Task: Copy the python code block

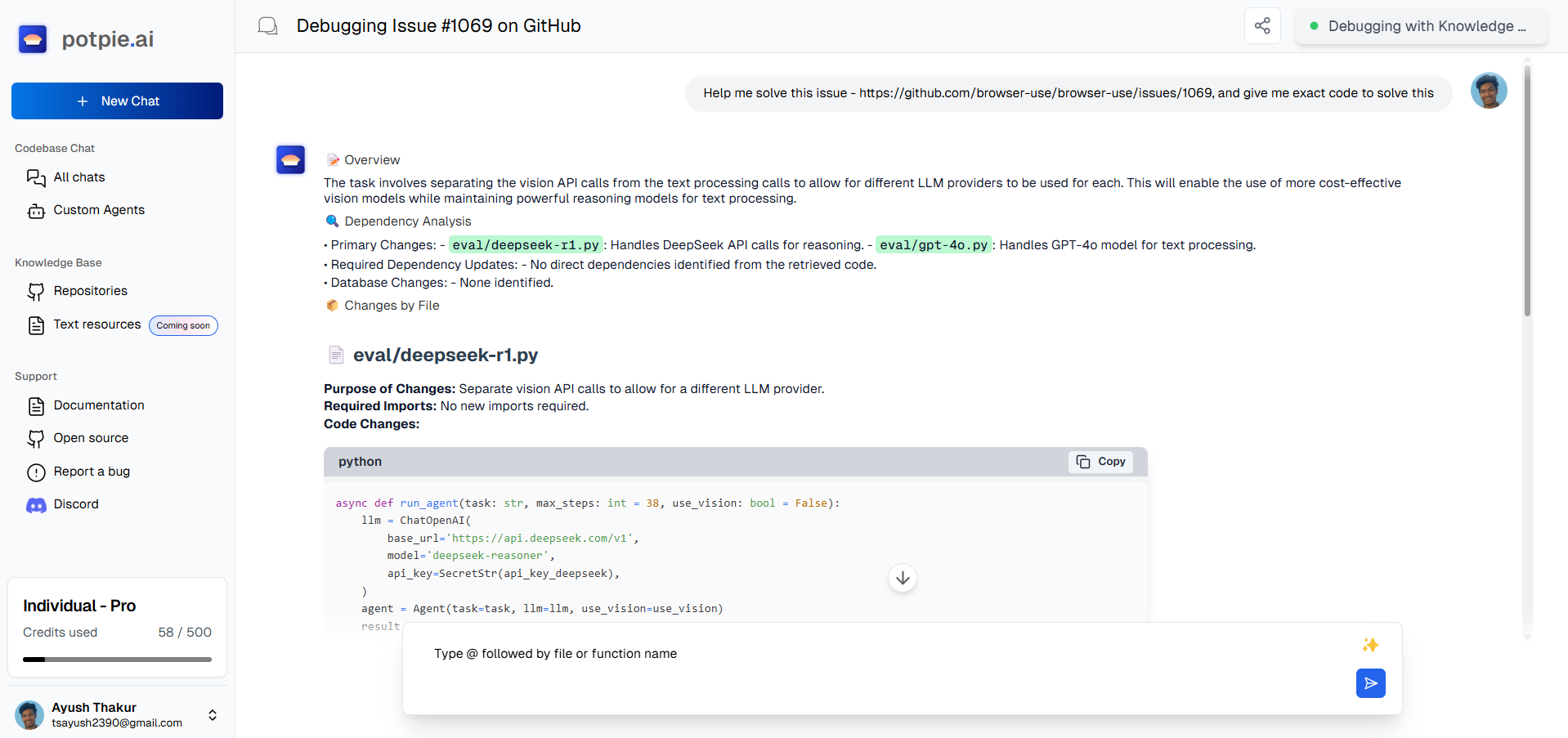Action: point(1100,462)
